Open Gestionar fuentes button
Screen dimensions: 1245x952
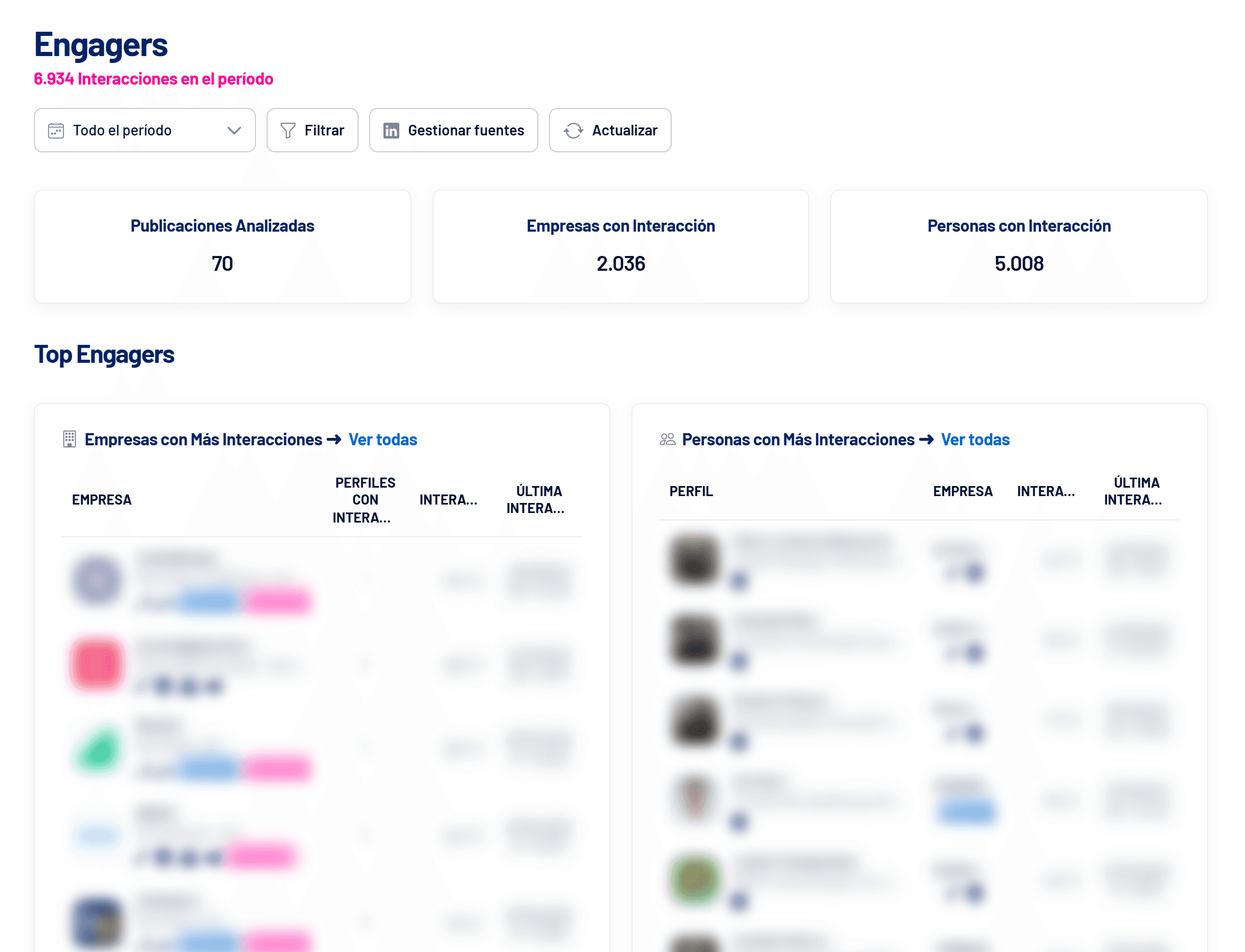point(453,130)
